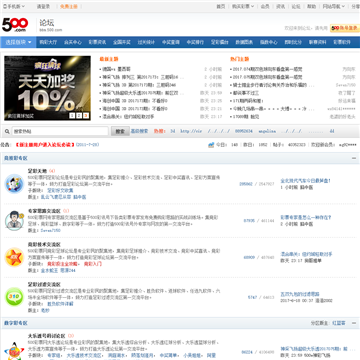The image size is (360, 360).
Task: Open the red 竞彩入门 sub-forum link
Action: click(x=93, y=264)
